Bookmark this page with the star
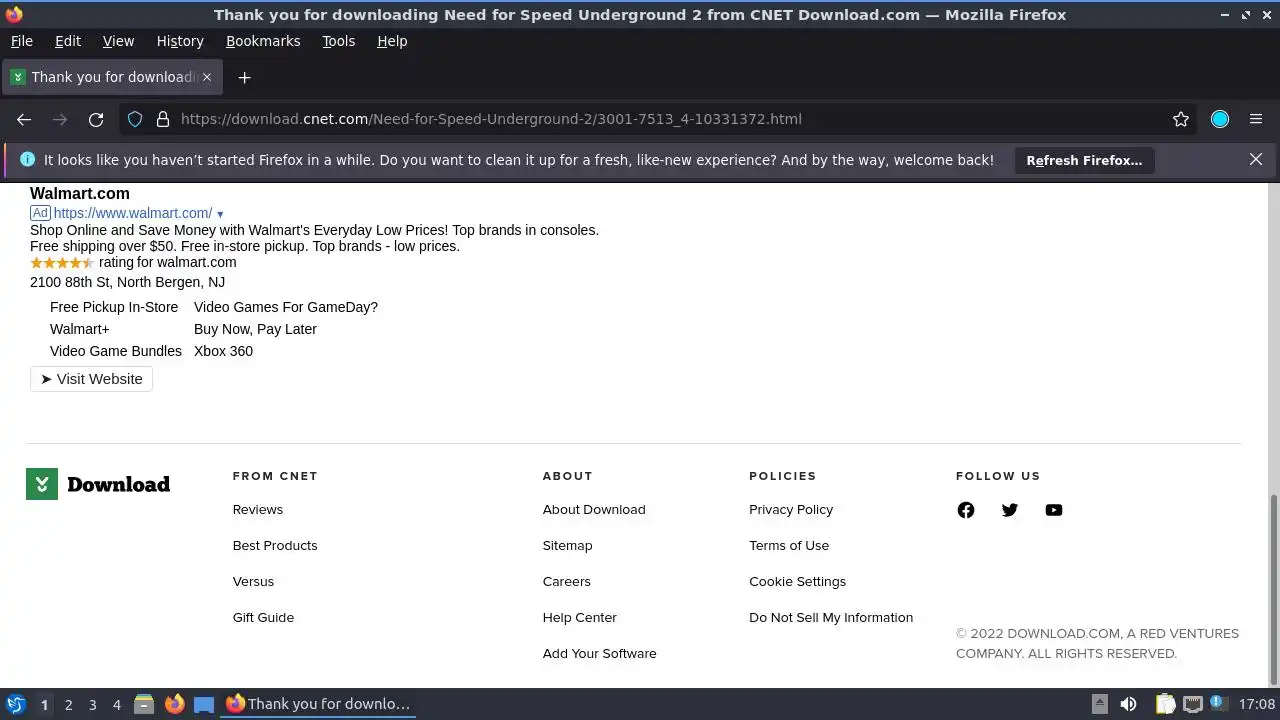Image resolution: width=1280 pixels, height=720 pixels. click(1181, 119)
